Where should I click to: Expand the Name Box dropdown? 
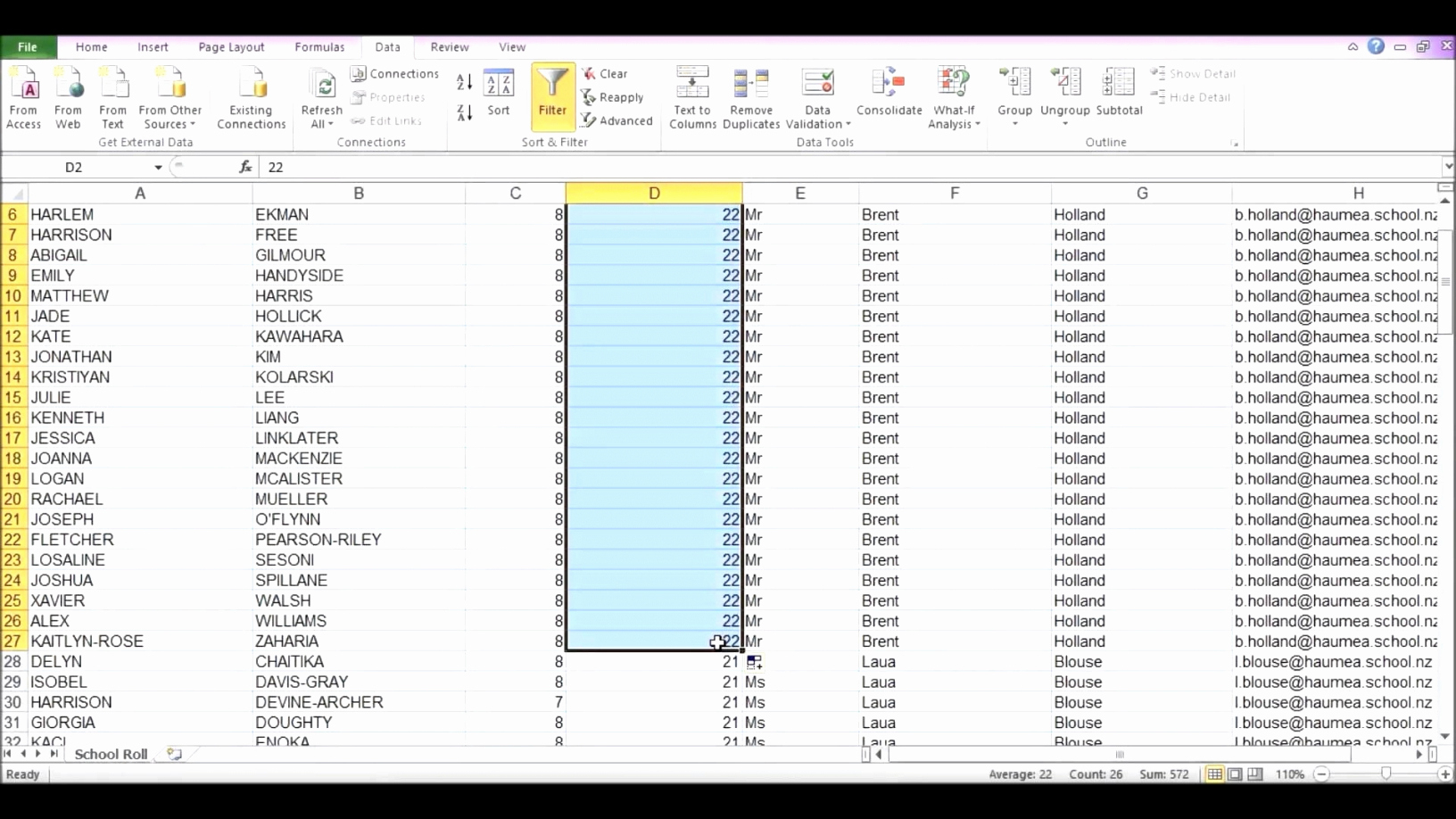(158, 168)
